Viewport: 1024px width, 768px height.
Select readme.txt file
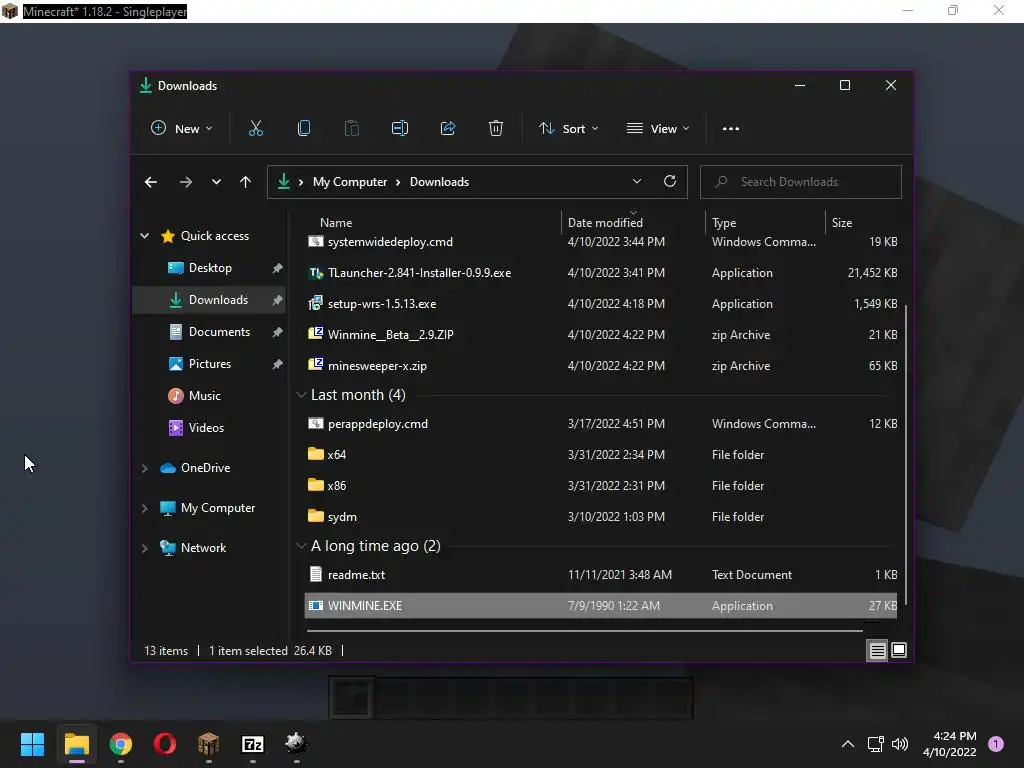(601, 575)
